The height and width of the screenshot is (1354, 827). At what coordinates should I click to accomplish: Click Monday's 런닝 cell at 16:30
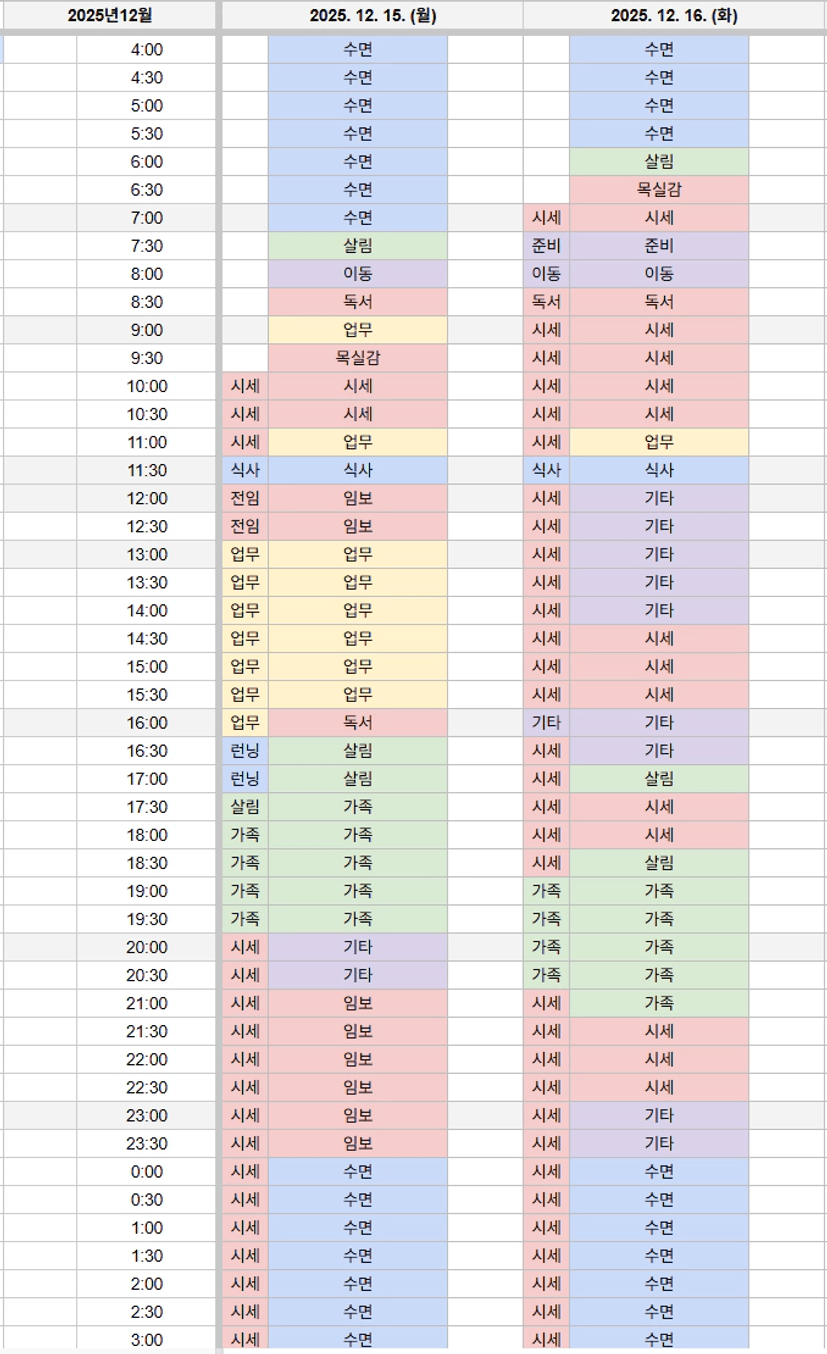point(245,751)
